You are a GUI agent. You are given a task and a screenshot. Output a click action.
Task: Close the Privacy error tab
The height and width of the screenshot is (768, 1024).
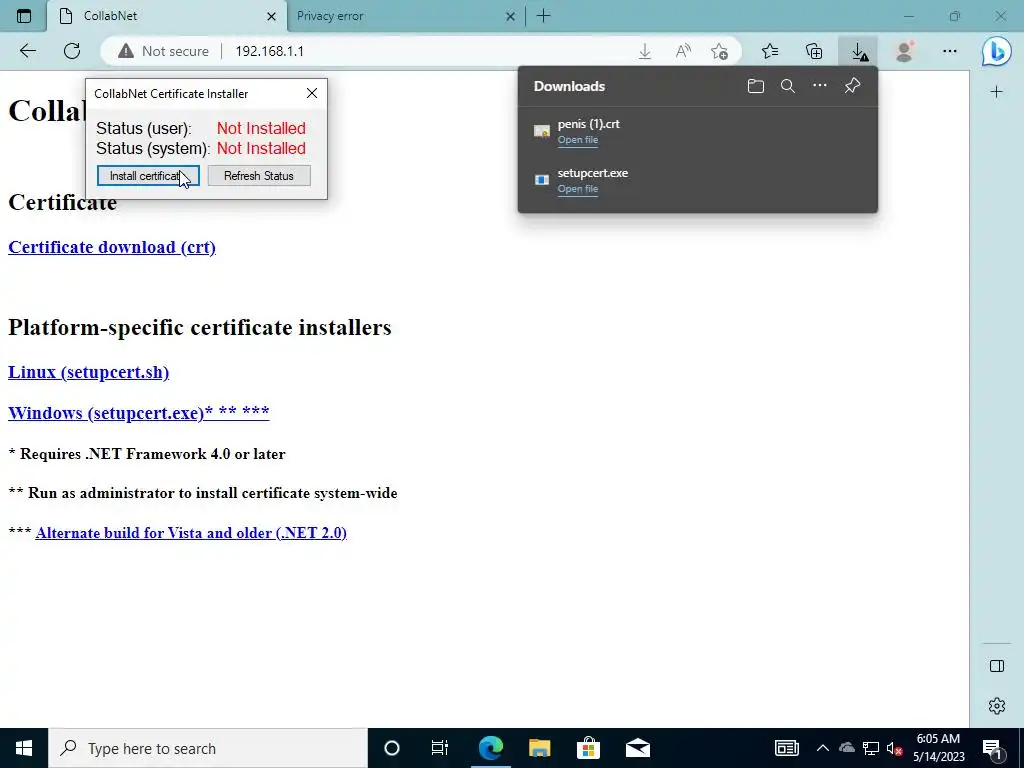[511, 16]
